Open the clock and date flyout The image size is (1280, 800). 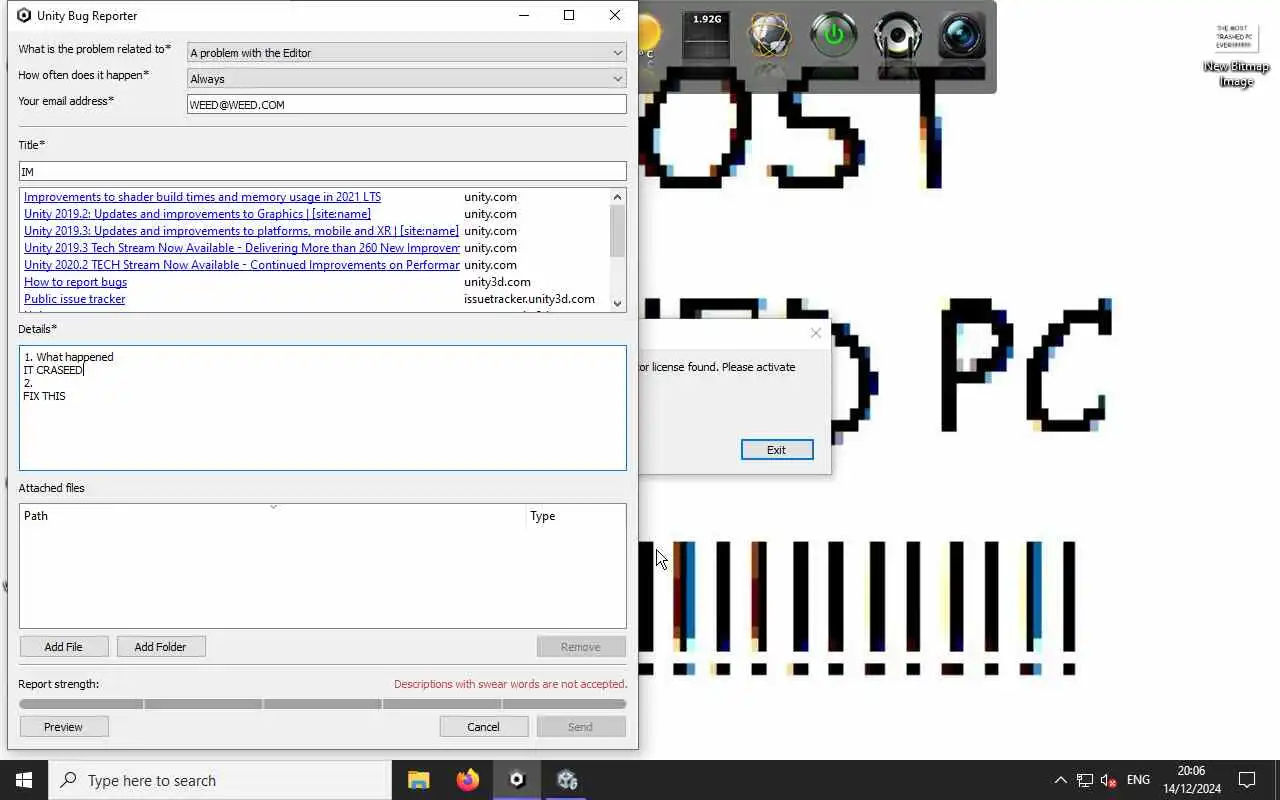tap(1191, 780)
